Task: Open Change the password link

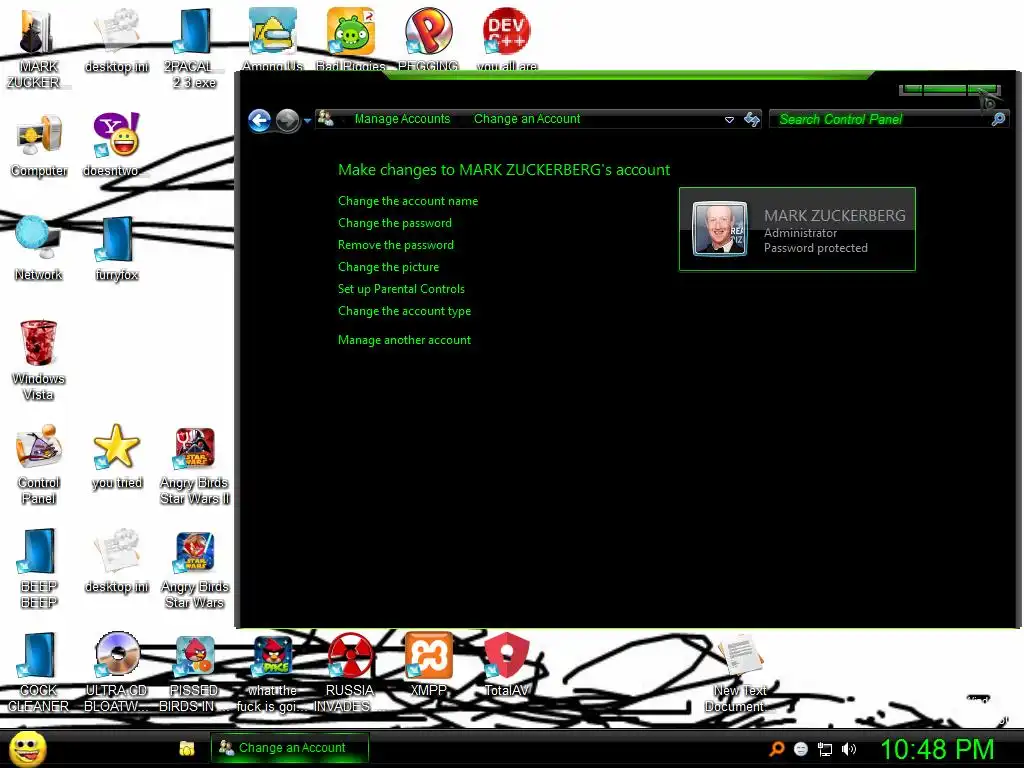Action: click(x=394, y=223)
